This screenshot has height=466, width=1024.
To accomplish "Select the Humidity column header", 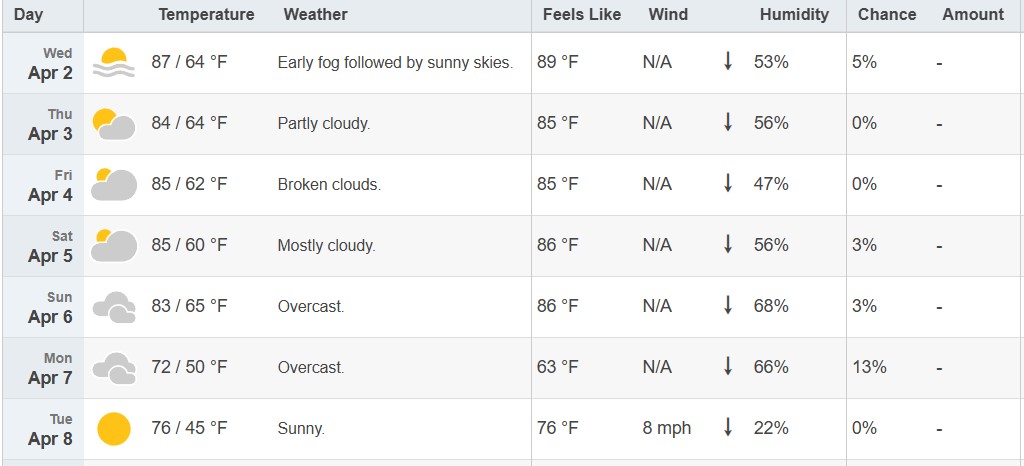I will (x=794, y=14).
